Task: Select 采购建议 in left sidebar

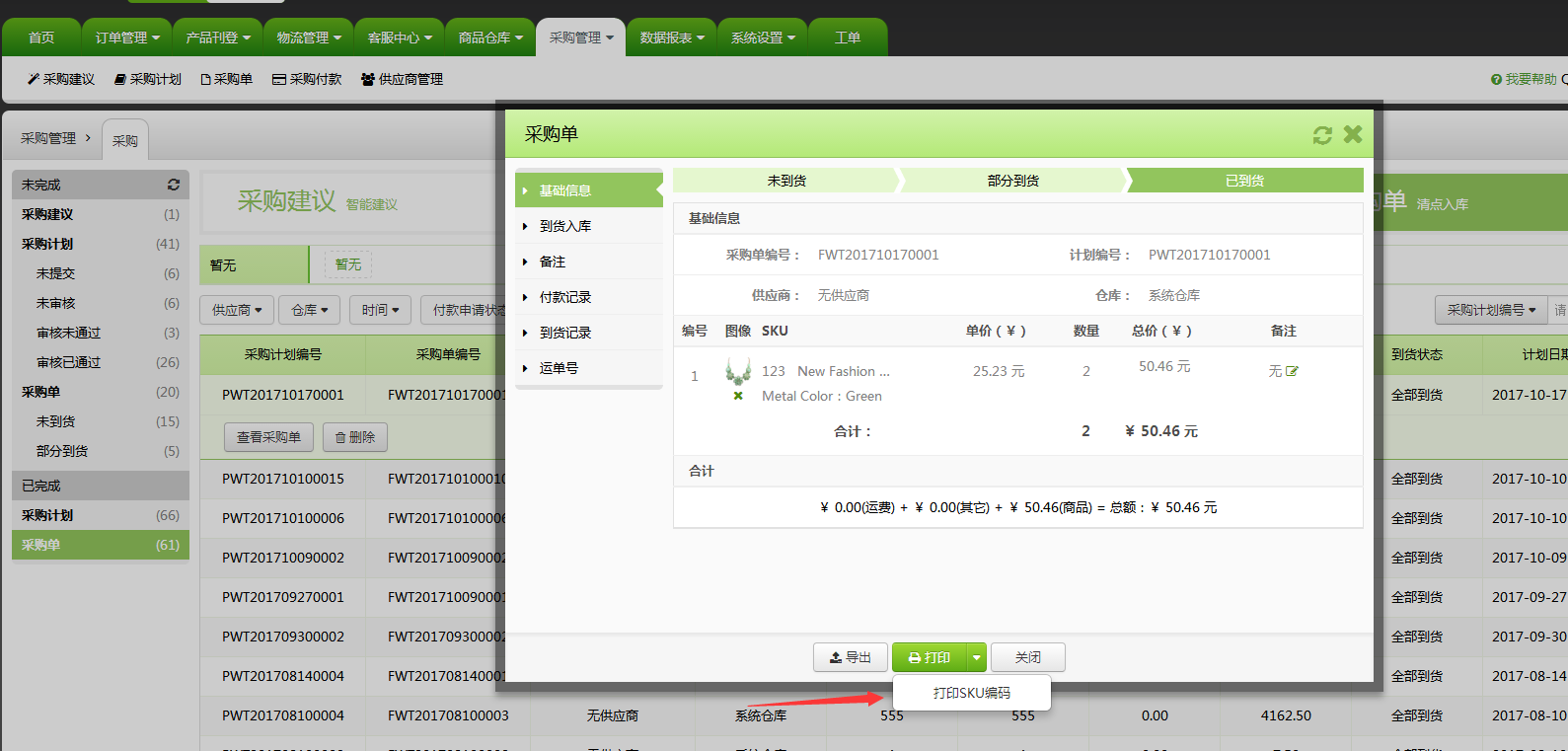Action: click(101, 214)
